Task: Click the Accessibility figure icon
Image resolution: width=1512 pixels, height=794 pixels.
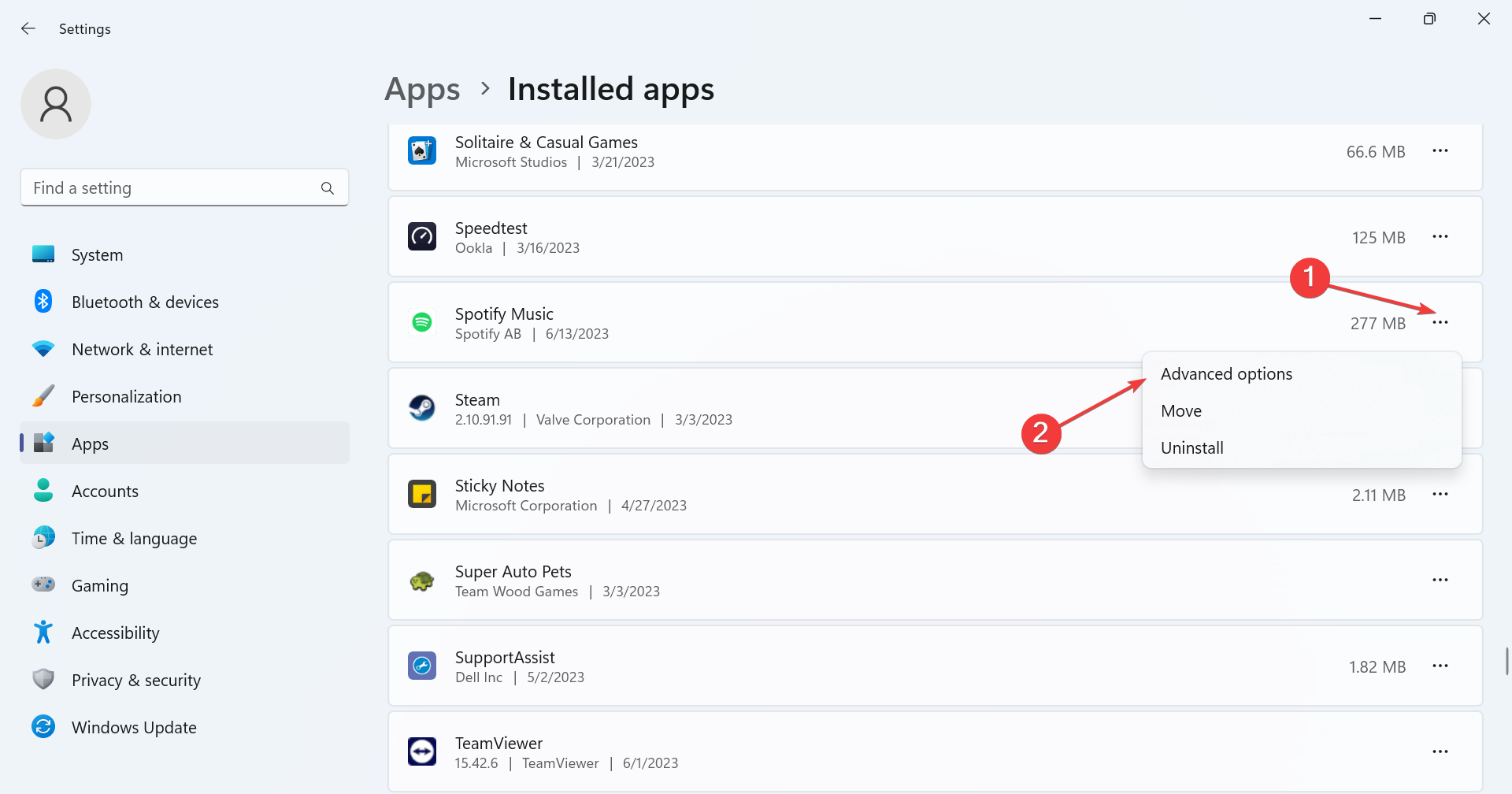Action: click(43, 633)
